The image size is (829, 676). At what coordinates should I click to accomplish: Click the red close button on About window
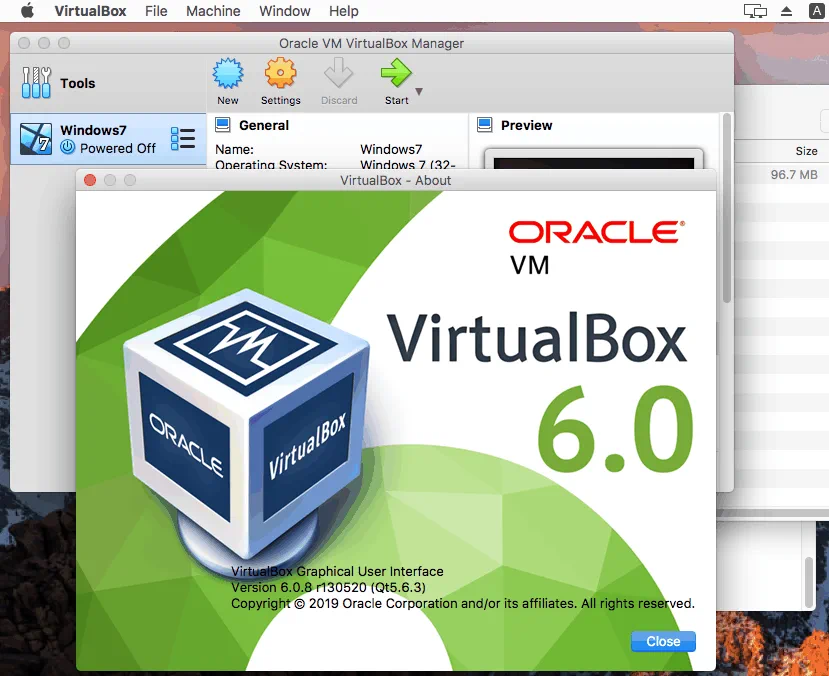tap(90, 180)
